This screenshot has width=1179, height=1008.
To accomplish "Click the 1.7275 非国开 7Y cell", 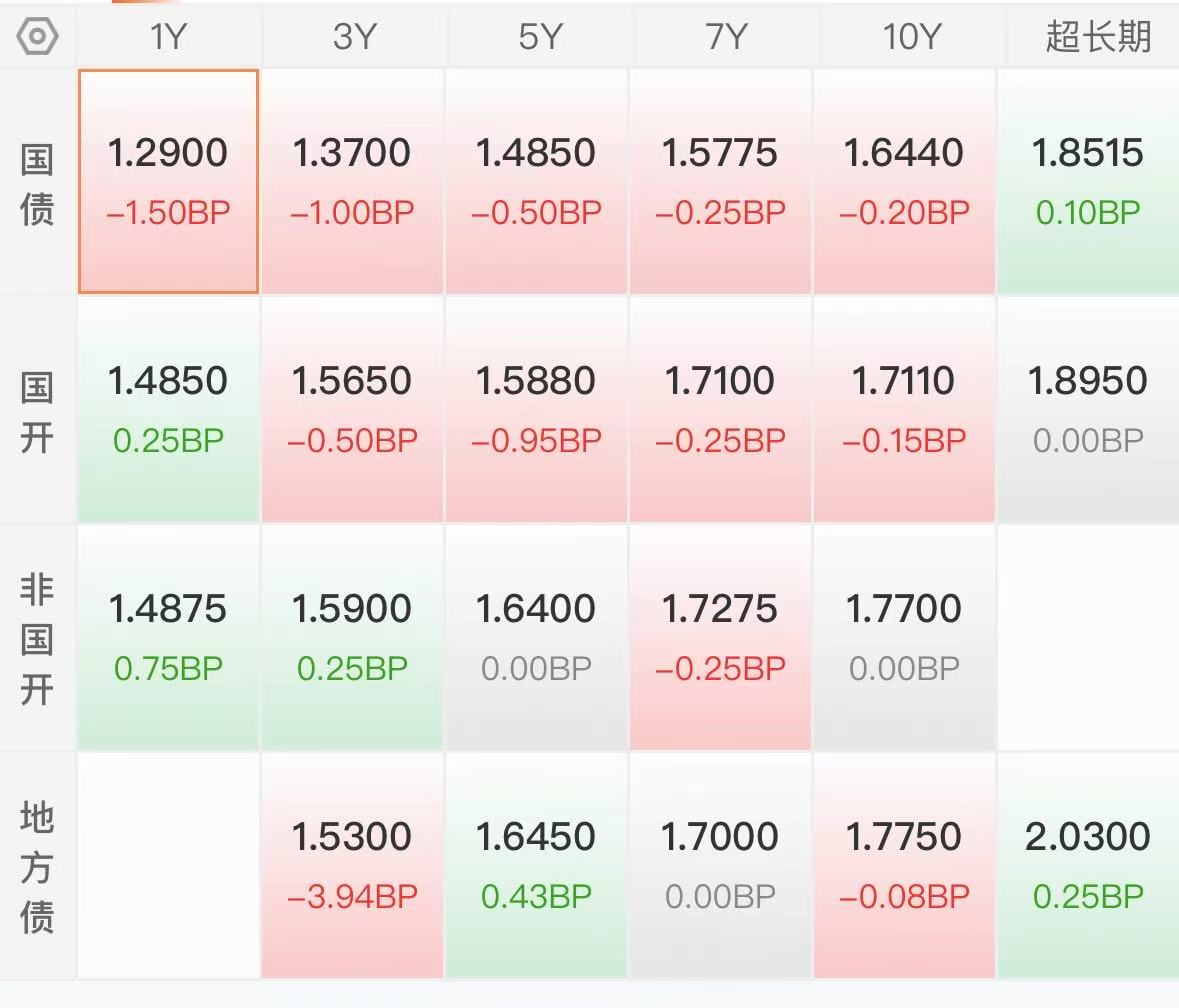I will (720, 637).
